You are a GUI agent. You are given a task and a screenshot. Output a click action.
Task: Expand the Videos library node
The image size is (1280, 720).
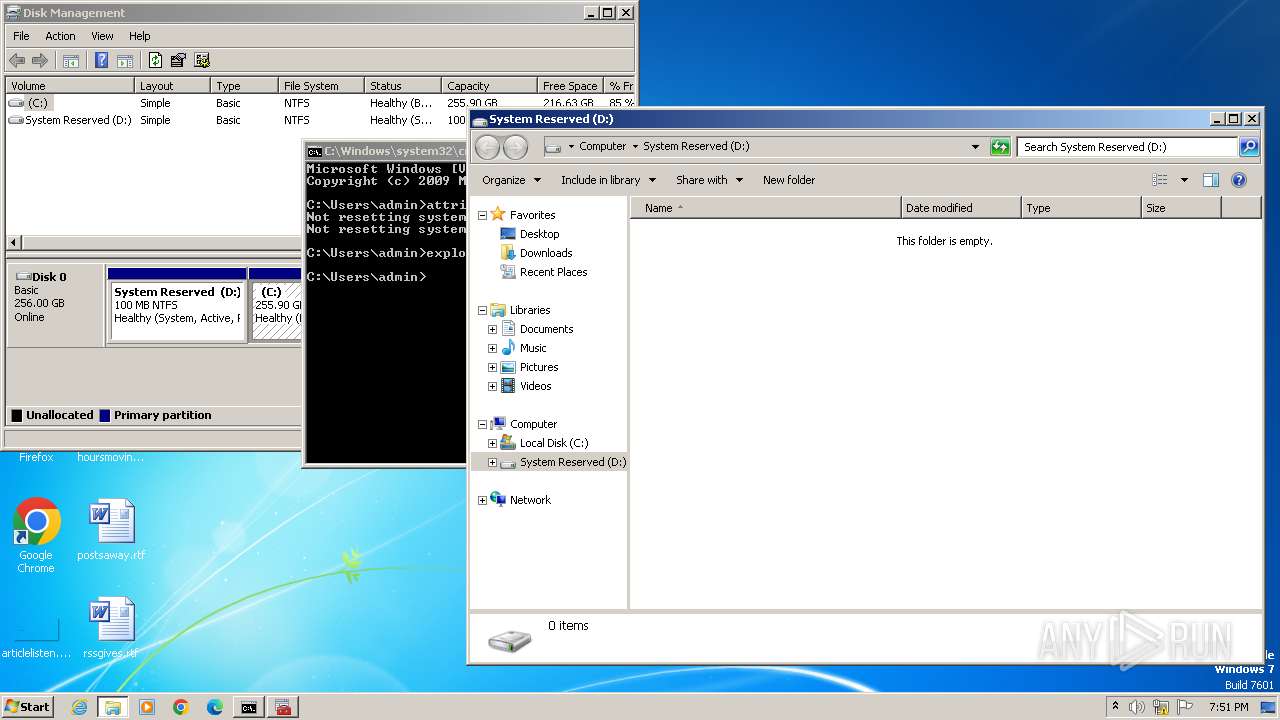click(492, 386)
